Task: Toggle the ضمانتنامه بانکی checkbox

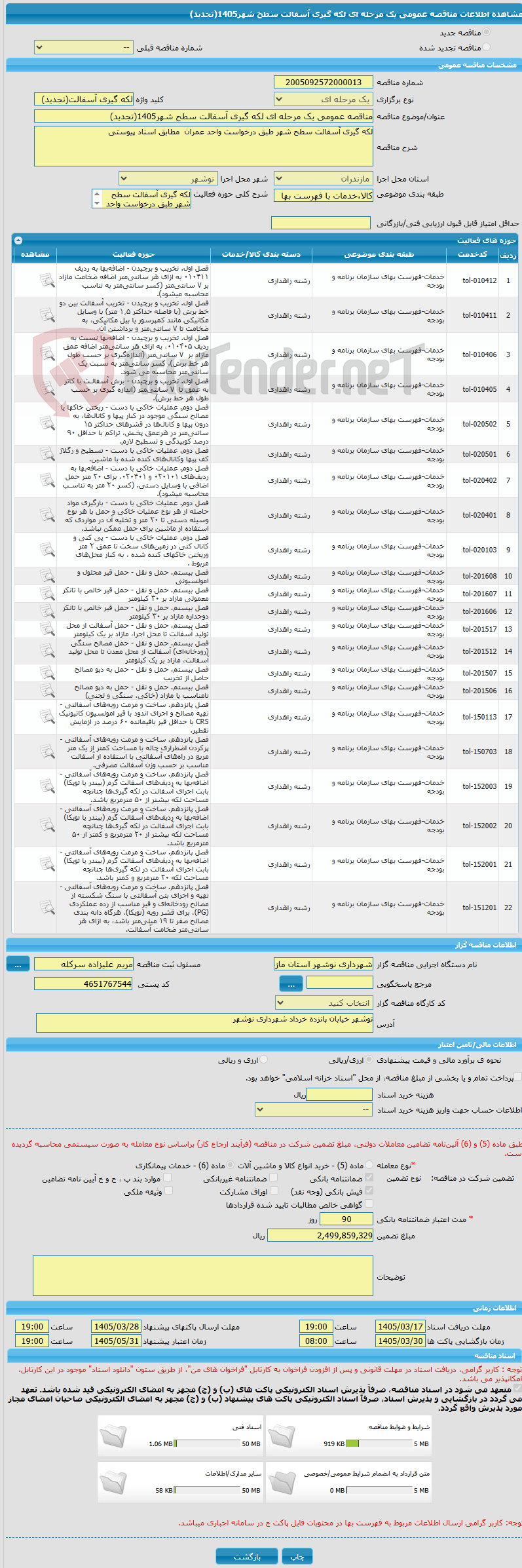Action: click(x=369, y=1178)
